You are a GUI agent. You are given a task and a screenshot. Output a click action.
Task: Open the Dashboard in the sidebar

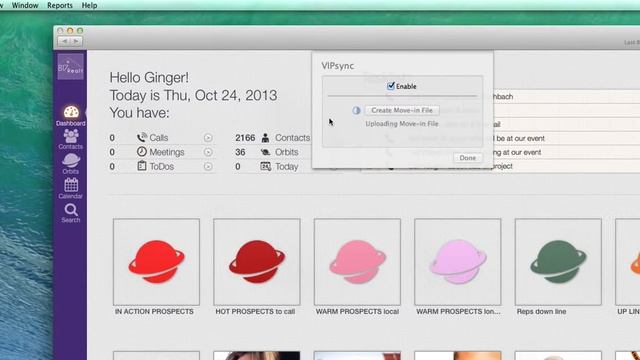pyautogui.click(x=71, y=116)
